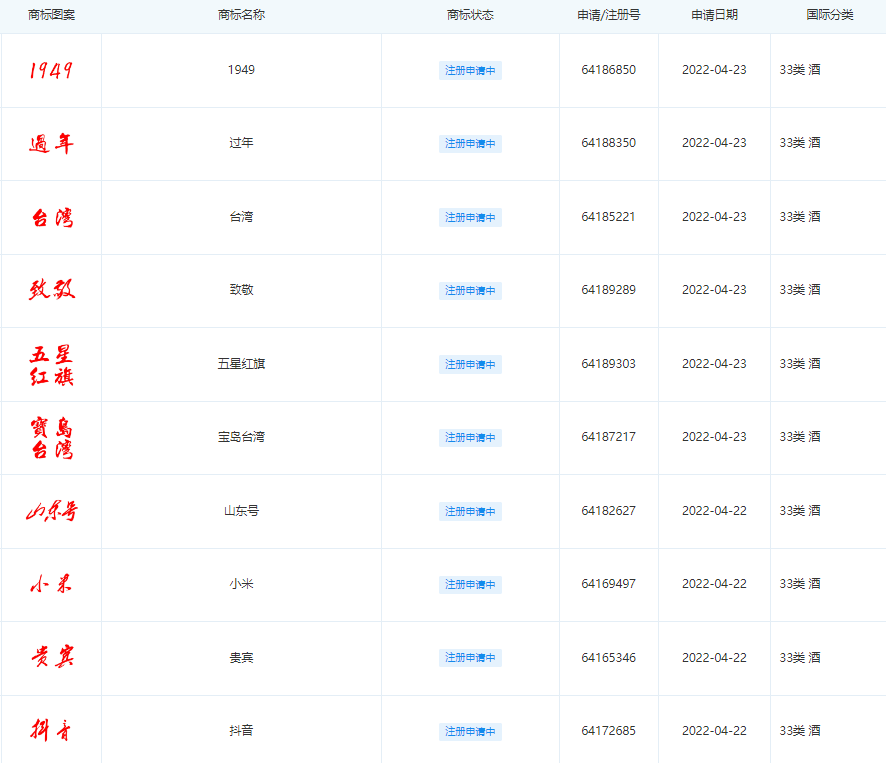Click 33类 酒 class in 1949 row
The width and height of the screenshot is (886, 763).
tap(800, 70)
